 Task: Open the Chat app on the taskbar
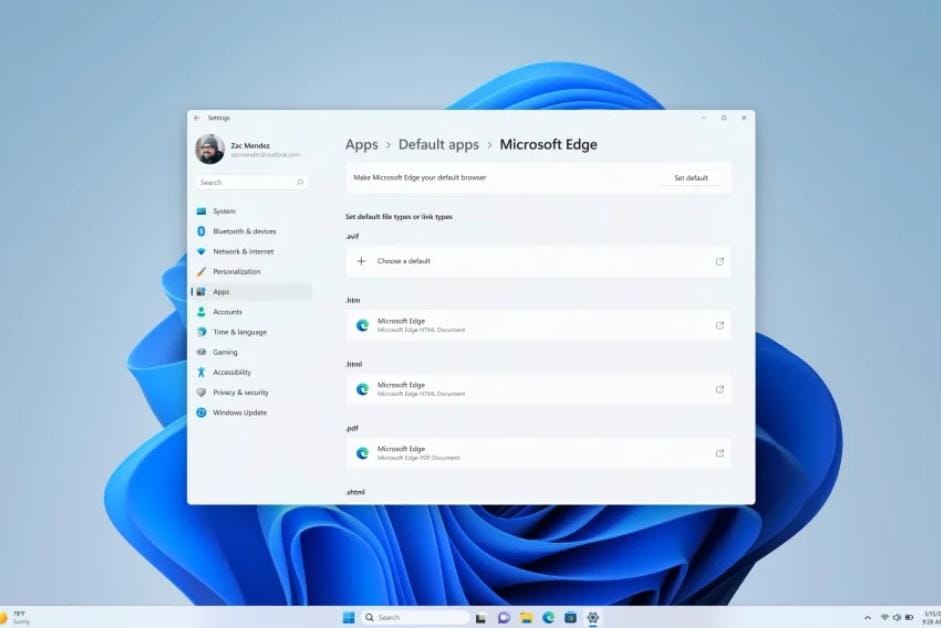point(504,617)
